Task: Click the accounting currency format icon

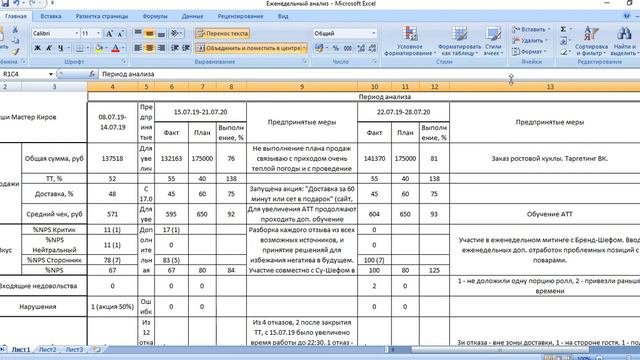Action: (319, 48)
